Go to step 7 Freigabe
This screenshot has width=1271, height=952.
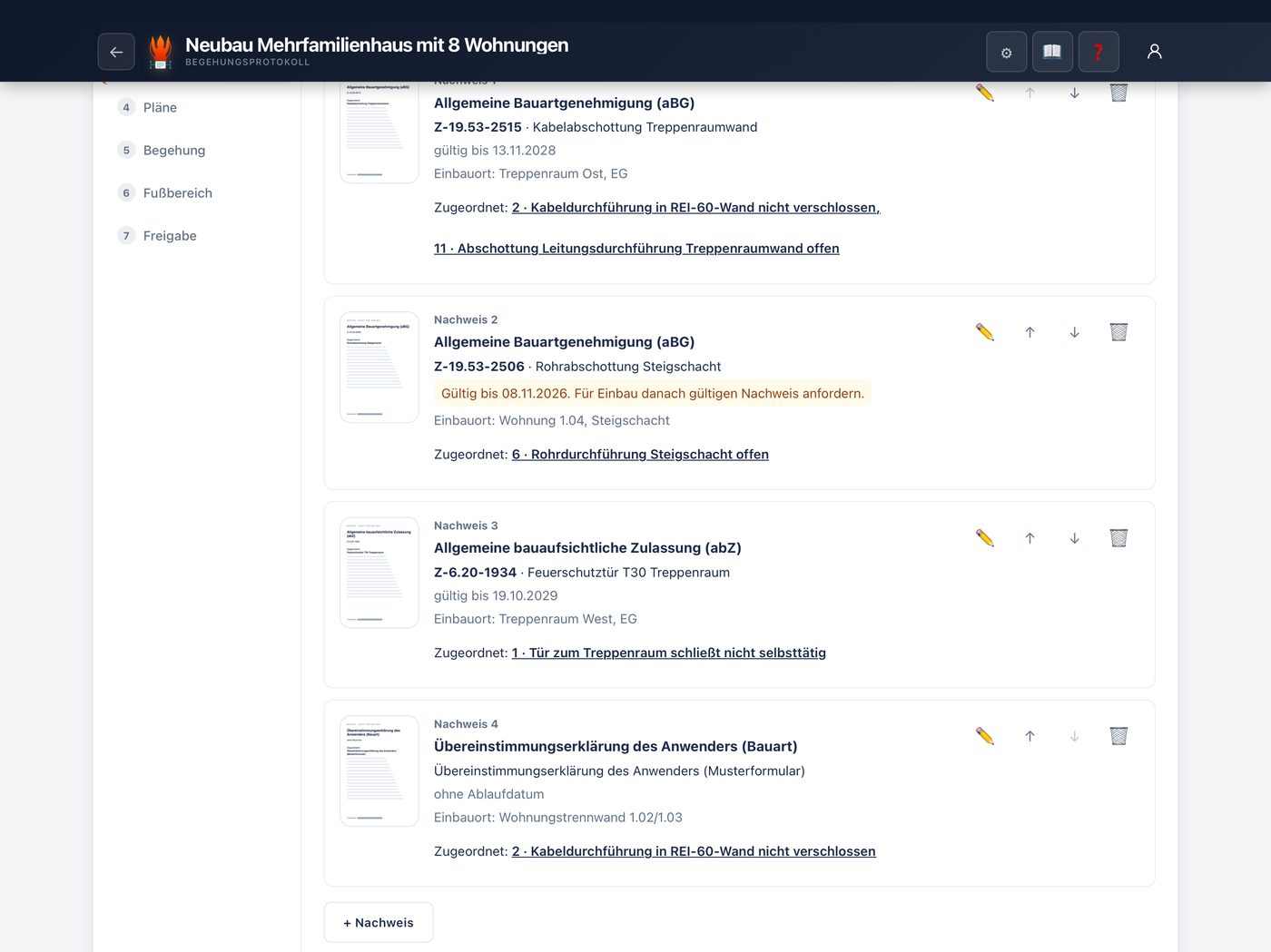pos(158,235)
